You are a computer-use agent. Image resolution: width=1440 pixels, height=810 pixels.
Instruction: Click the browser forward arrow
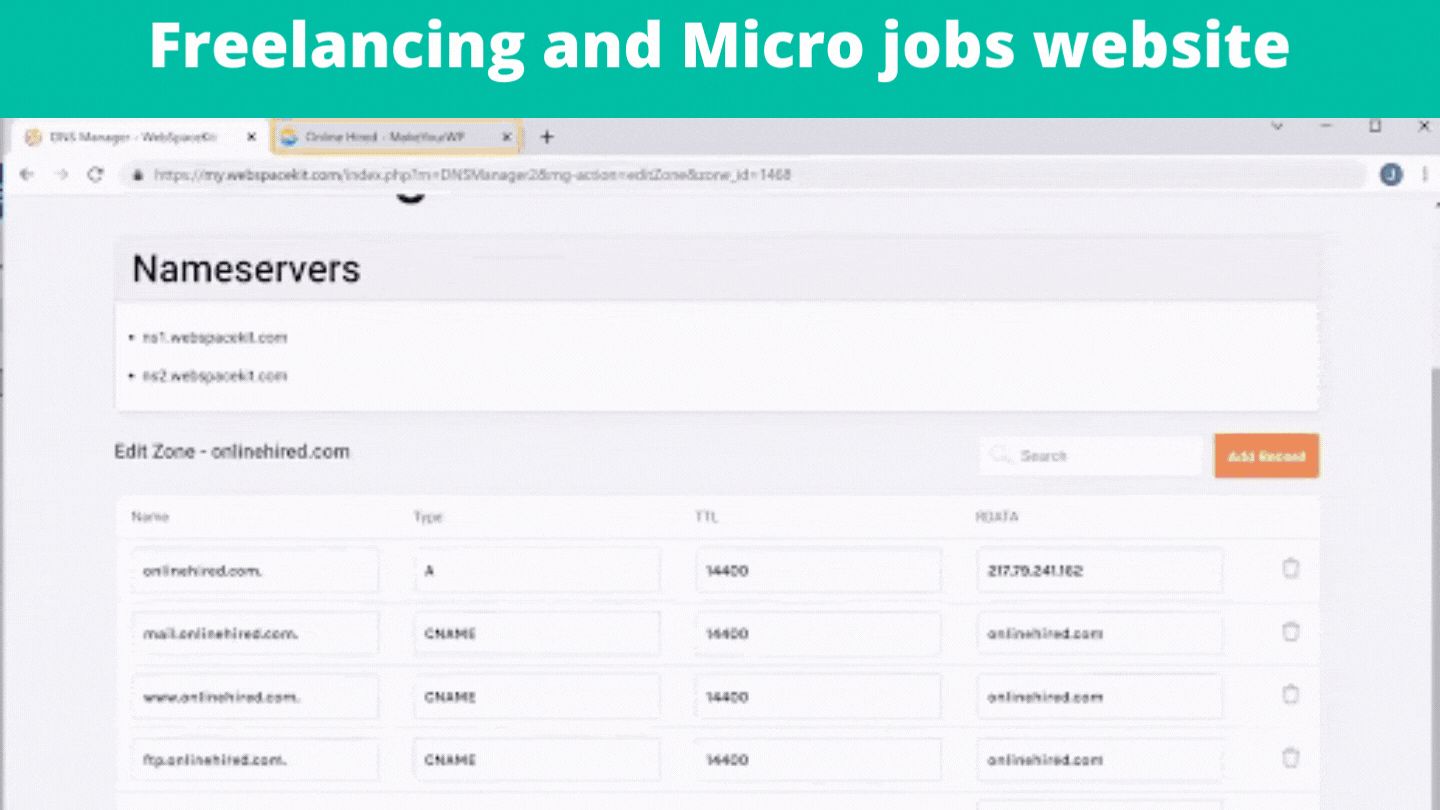61,174
